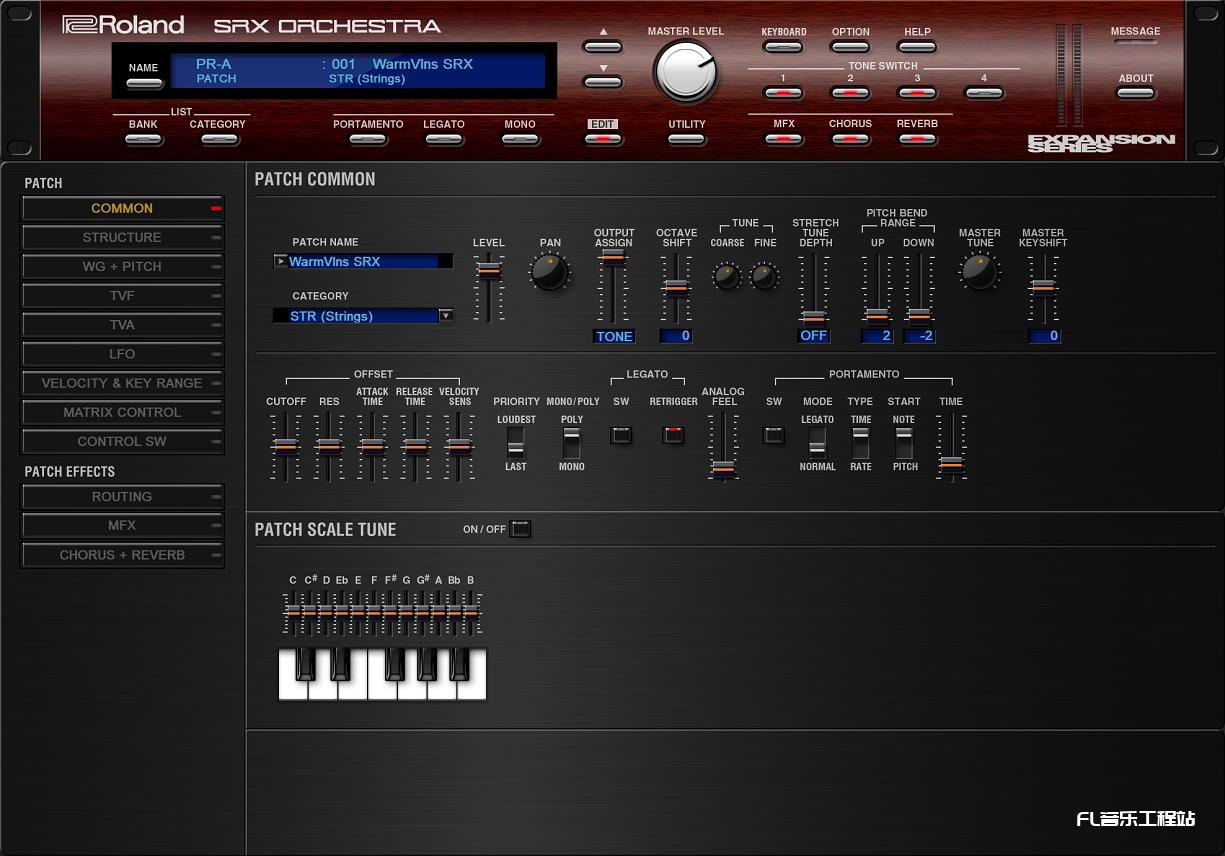Activate the CHORUS effect button
Screen dimensions: 1225x856
tap(851, 141)
